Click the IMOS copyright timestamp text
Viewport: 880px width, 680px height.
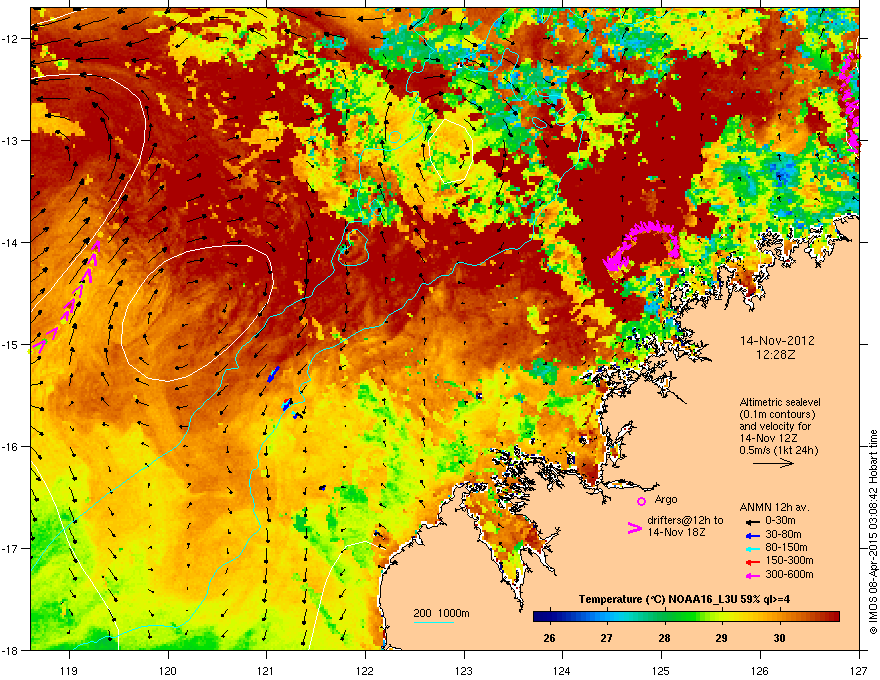pos(873,532)
